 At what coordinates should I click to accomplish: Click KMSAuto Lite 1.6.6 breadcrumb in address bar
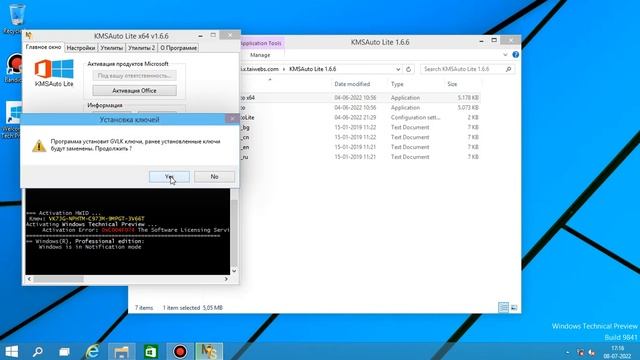point(313,69)
